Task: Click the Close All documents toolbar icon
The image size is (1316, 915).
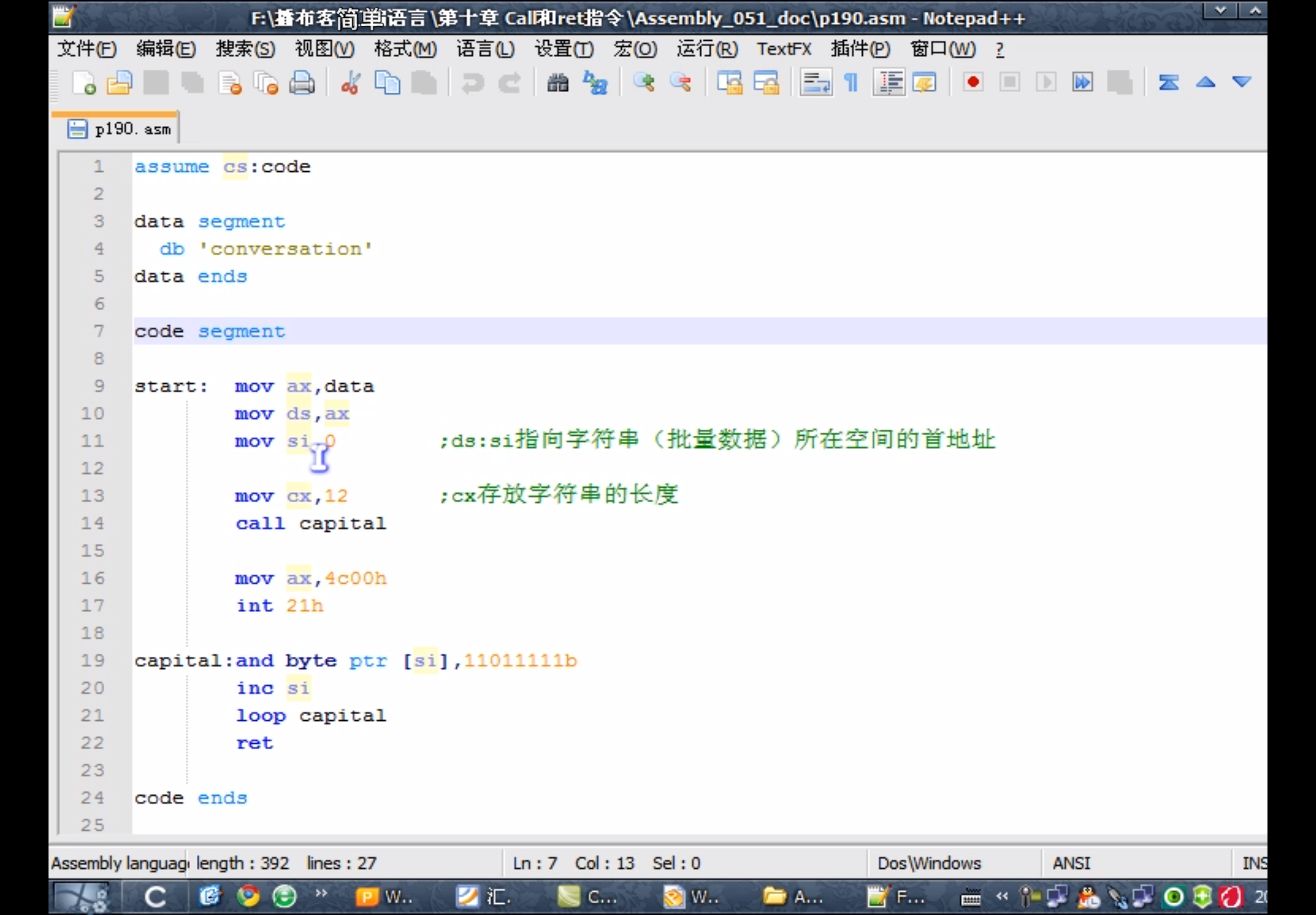Action: point(265,83)
